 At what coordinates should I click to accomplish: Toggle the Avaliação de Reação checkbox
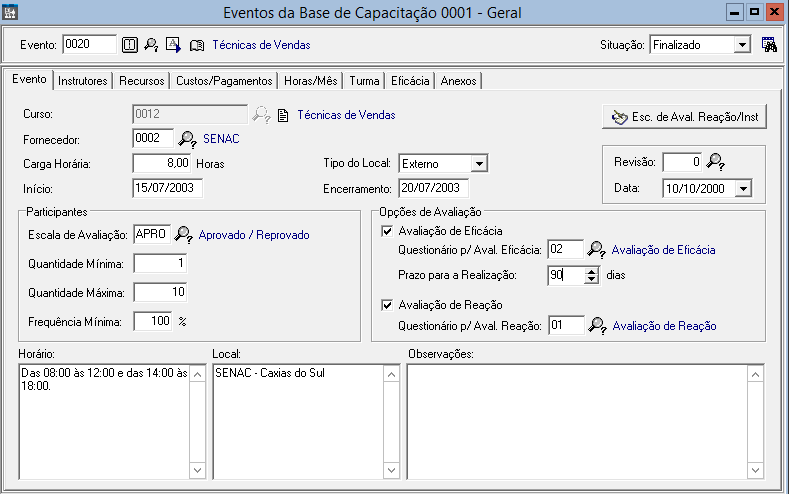tap(388, 305)
